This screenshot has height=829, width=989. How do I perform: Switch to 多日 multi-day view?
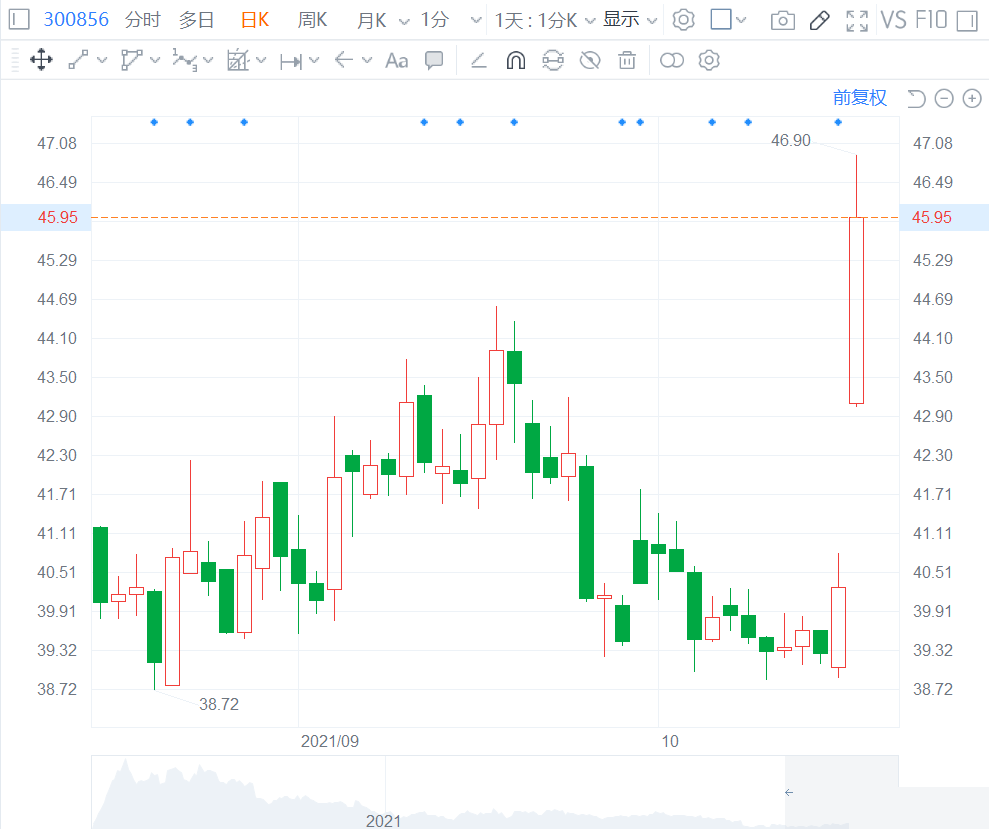pyautogui.click(x=196, y=20)
